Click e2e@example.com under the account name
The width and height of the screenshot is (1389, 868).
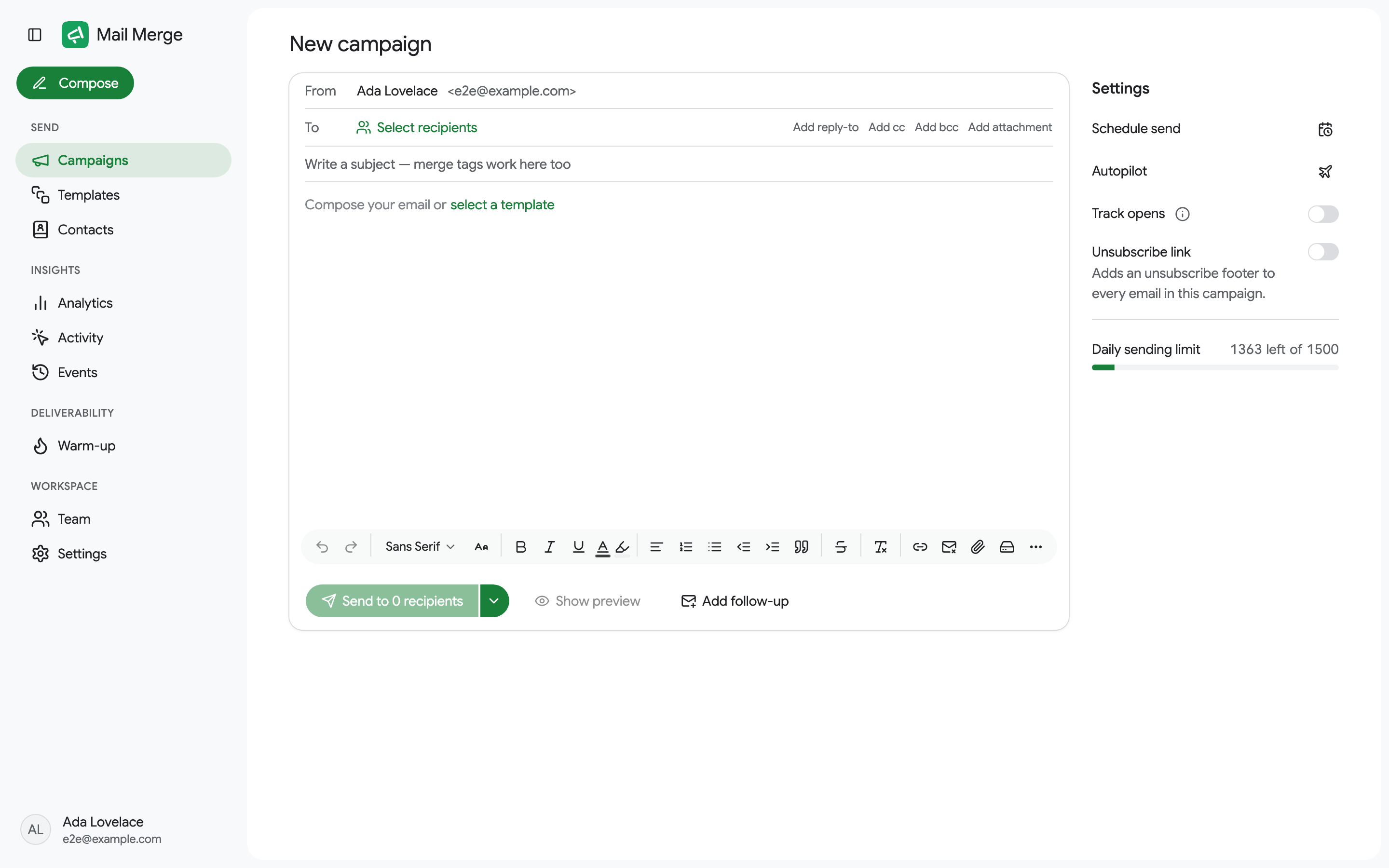coord(112,839)
